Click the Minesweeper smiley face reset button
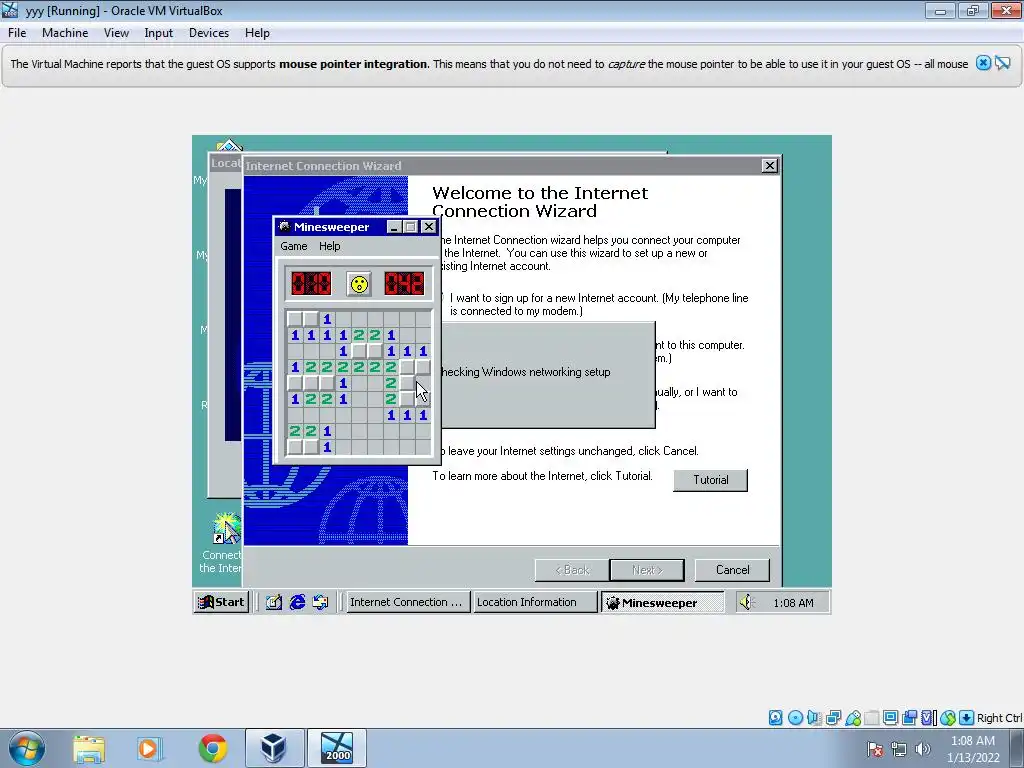 click(x=359, y=284)
